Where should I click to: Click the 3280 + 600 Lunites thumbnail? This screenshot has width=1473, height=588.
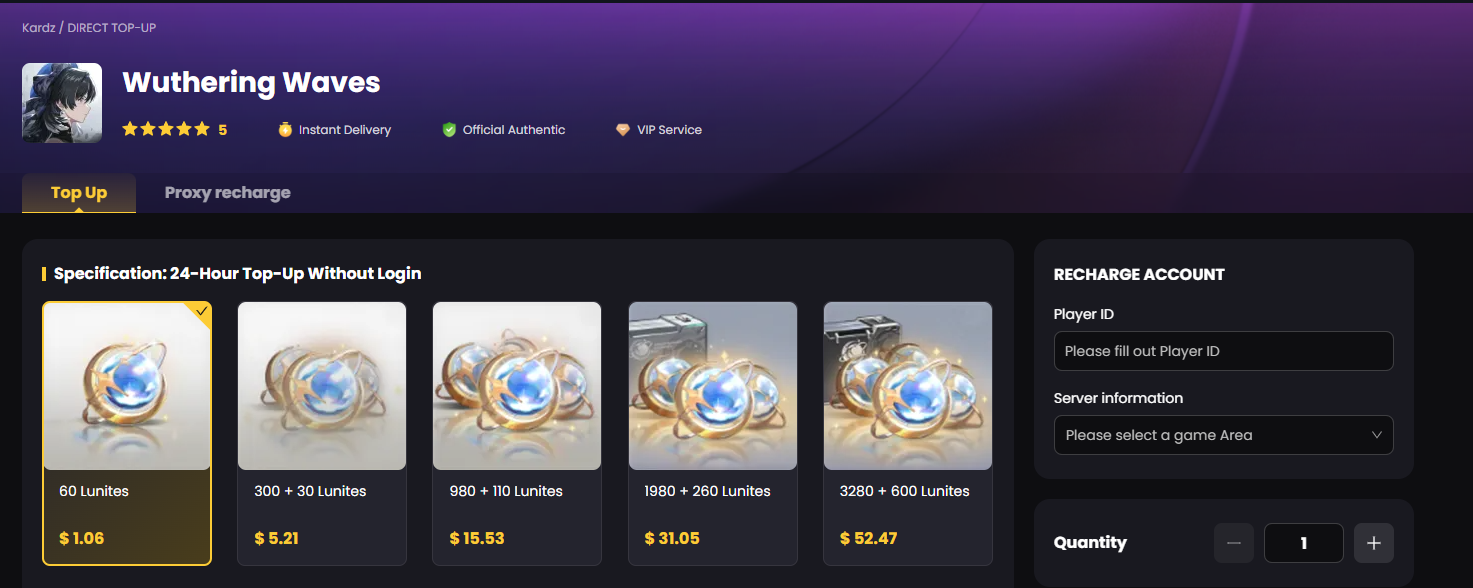(908, 386)
